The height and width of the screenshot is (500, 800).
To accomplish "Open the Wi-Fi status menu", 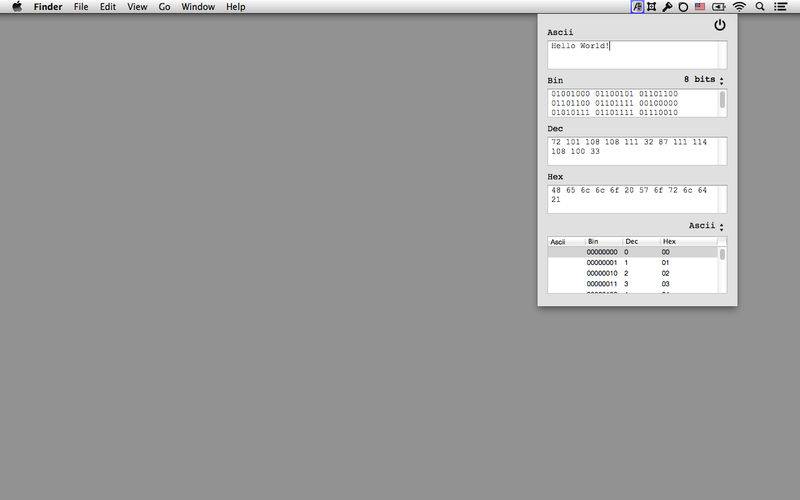I will click(x=739, y=7).
